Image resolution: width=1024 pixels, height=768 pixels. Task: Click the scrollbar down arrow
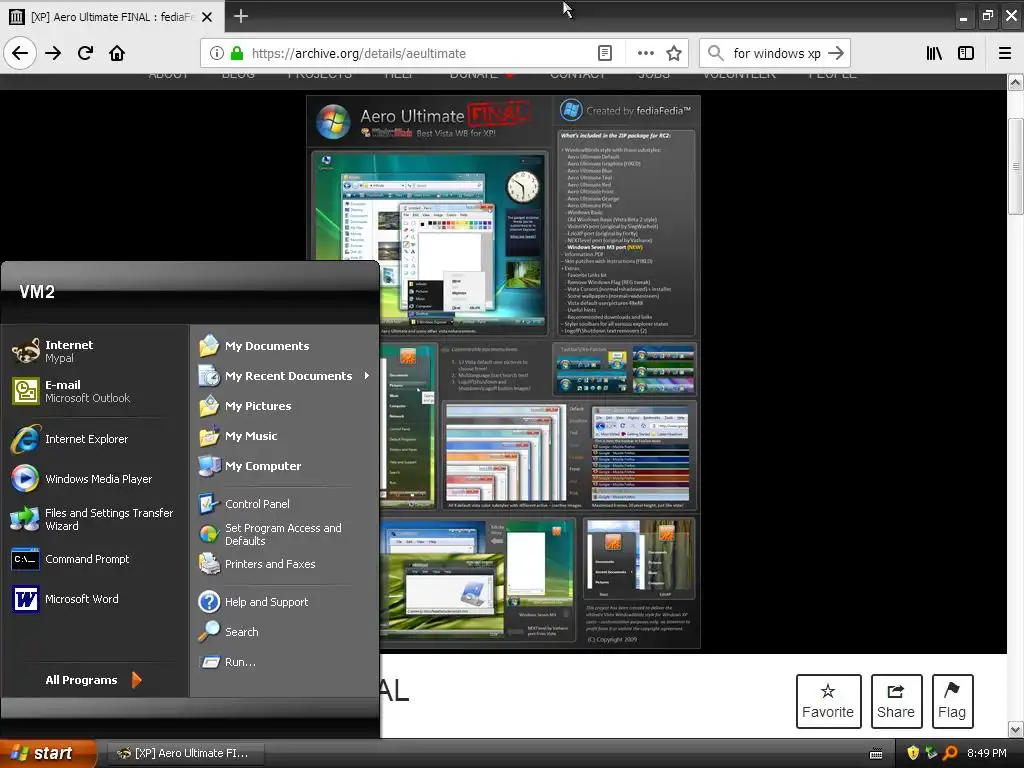pyautogui.click(x=1016, y=729)
